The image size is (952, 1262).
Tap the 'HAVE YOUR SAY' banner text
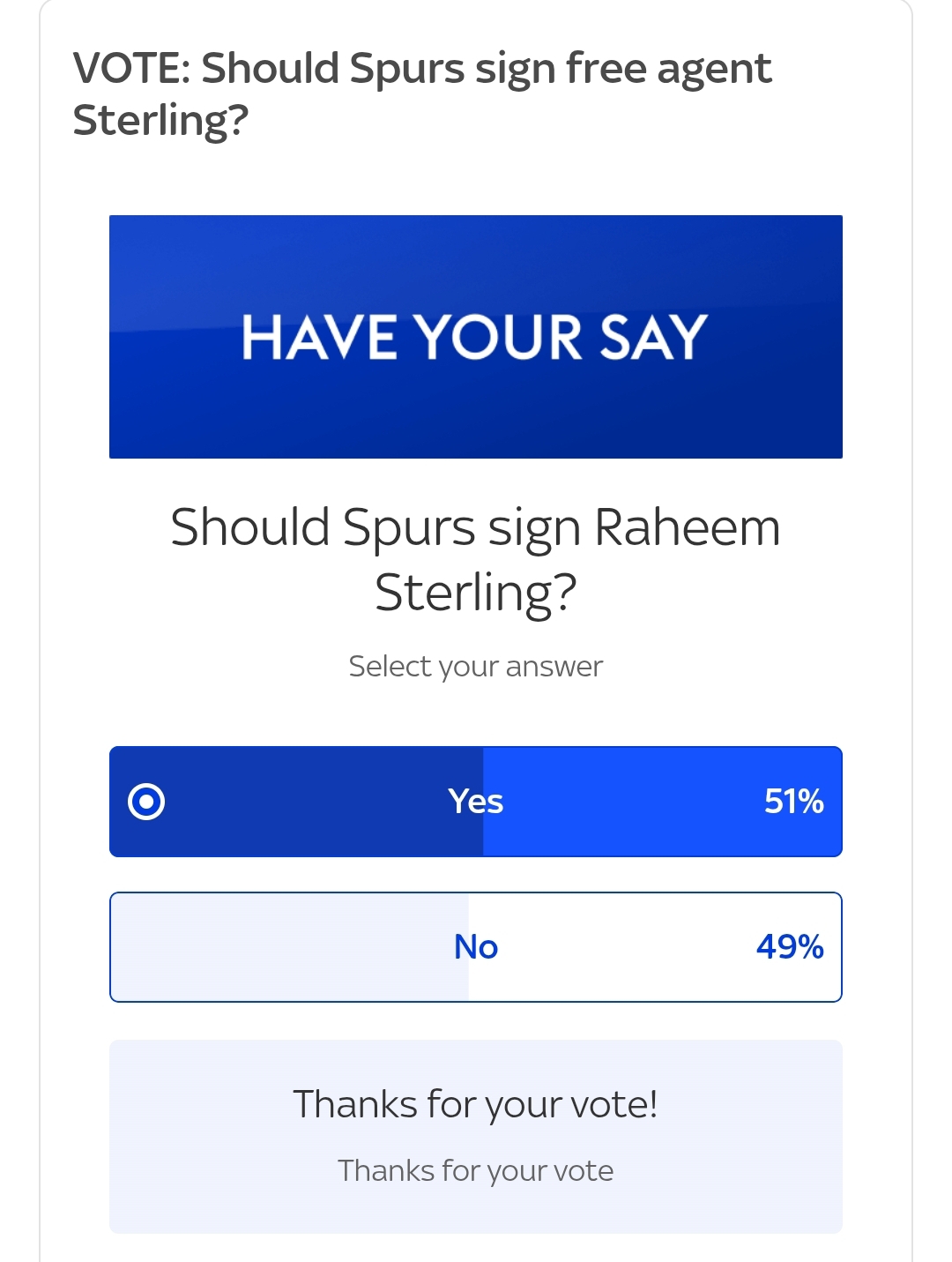[x=475, y=337]
